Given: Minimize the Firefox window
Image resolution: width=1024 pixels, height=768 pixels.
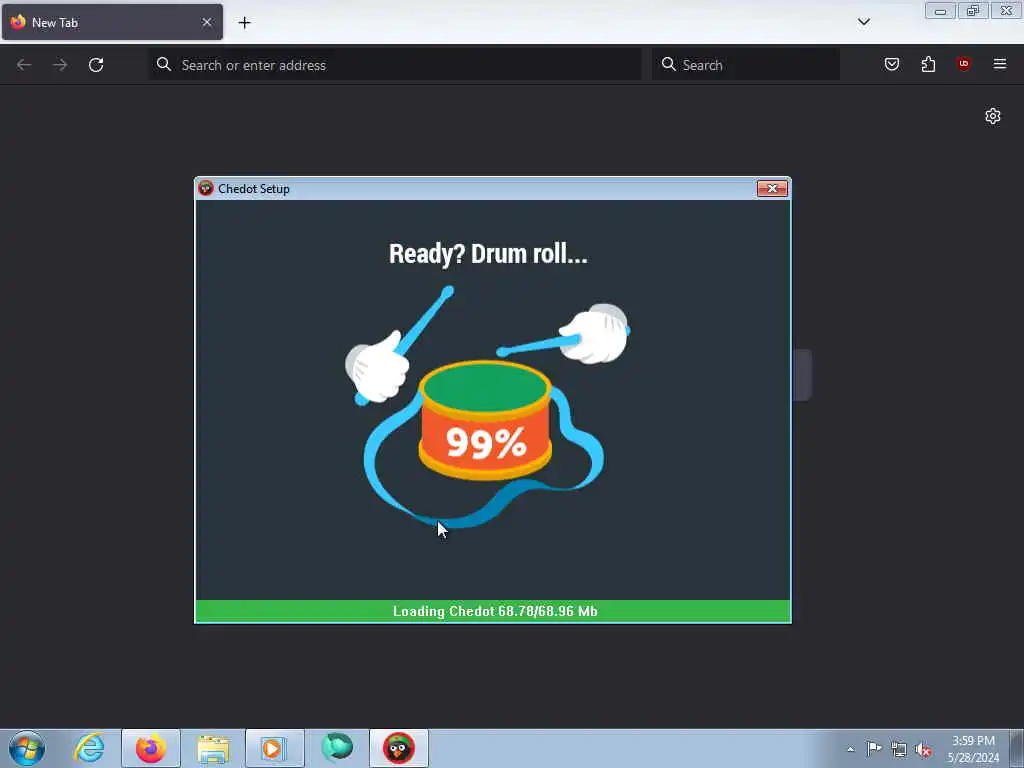Looking at the screenshot, I should coord(940,11).
